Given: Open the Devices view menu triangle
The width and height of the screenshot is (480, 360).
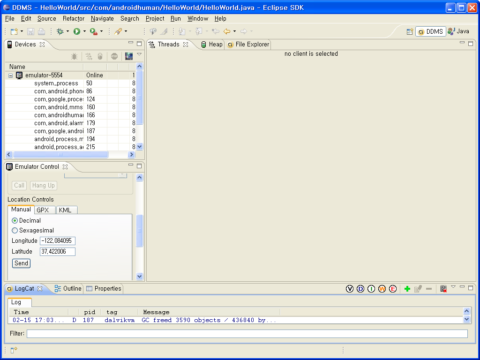Looking at the screenshot, I should coord(139,54).
